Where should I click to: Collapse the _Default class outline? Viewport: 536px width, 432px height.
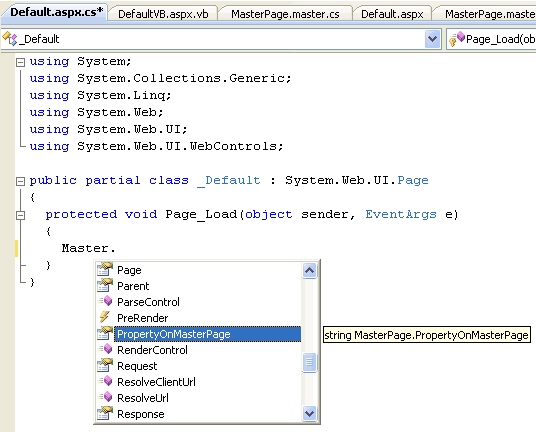(21, 181)
